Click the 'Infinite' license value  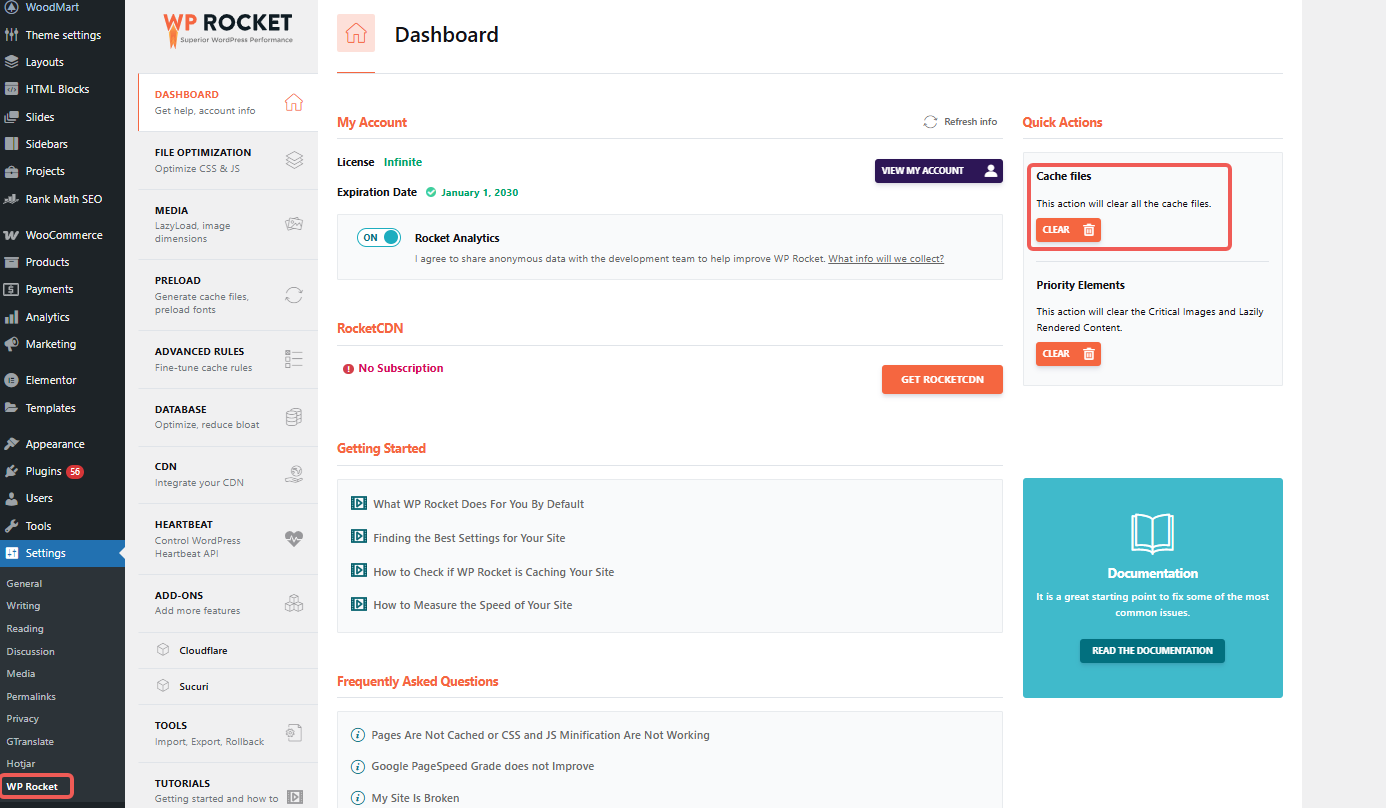(x=403, y=162)
